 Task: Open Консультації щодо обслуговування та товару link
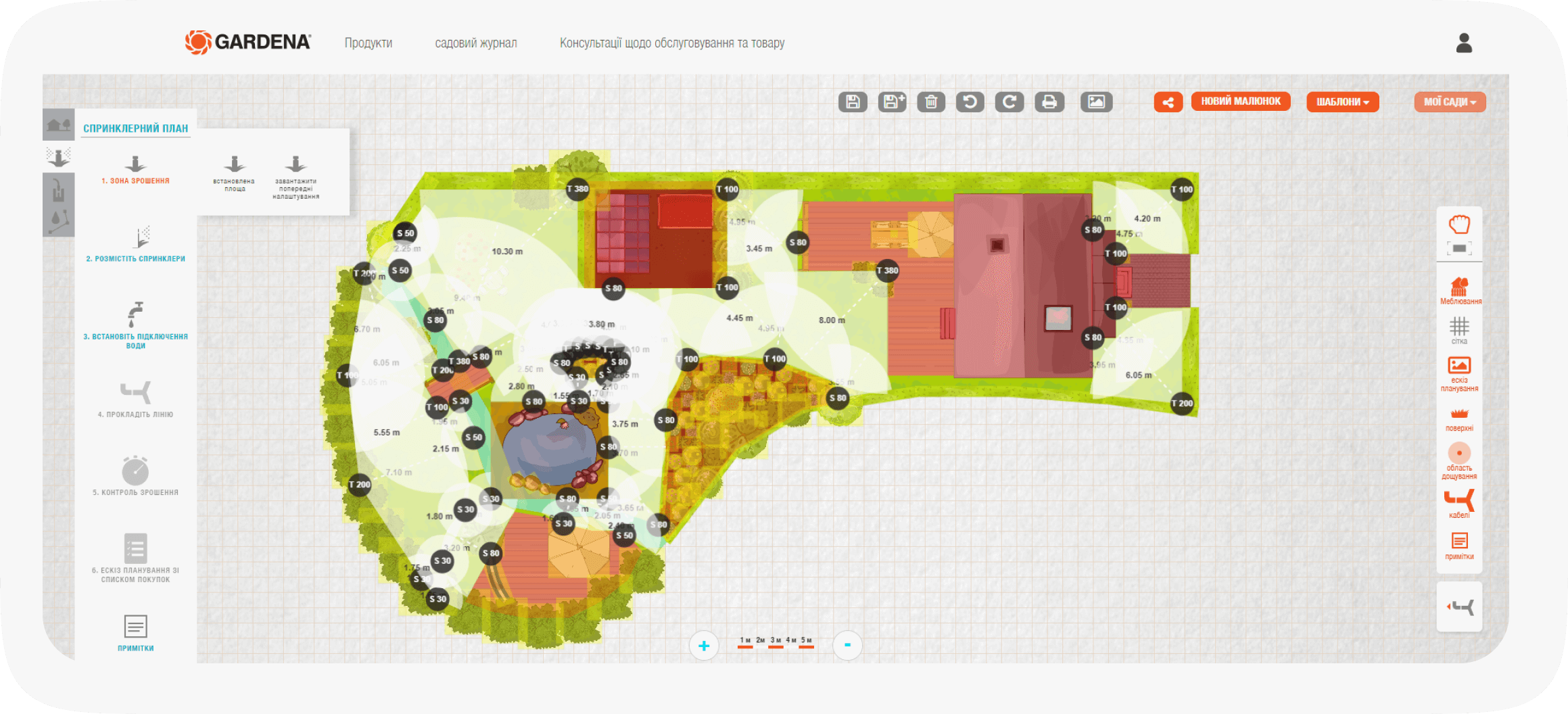click(672, 43)
